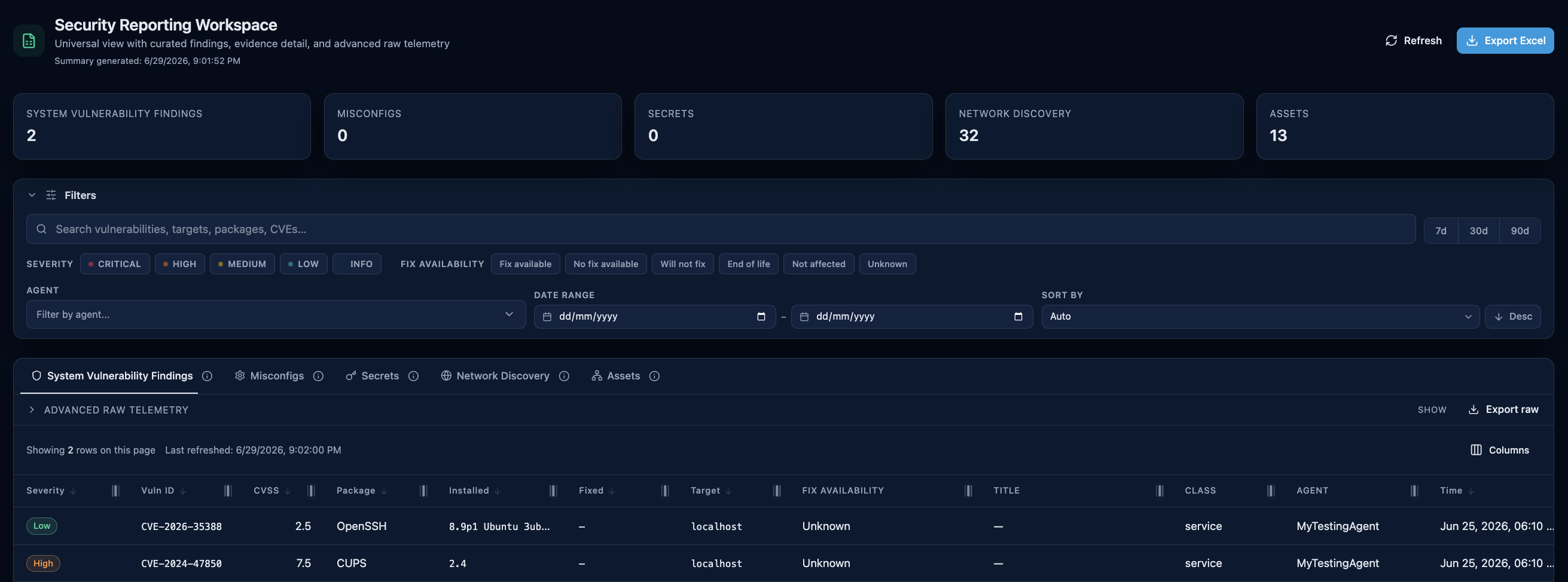Screen dimensions: 1568x582
Task: Focus the vulnerability search field
Action: pyautogui.click(x=721, y=229)
